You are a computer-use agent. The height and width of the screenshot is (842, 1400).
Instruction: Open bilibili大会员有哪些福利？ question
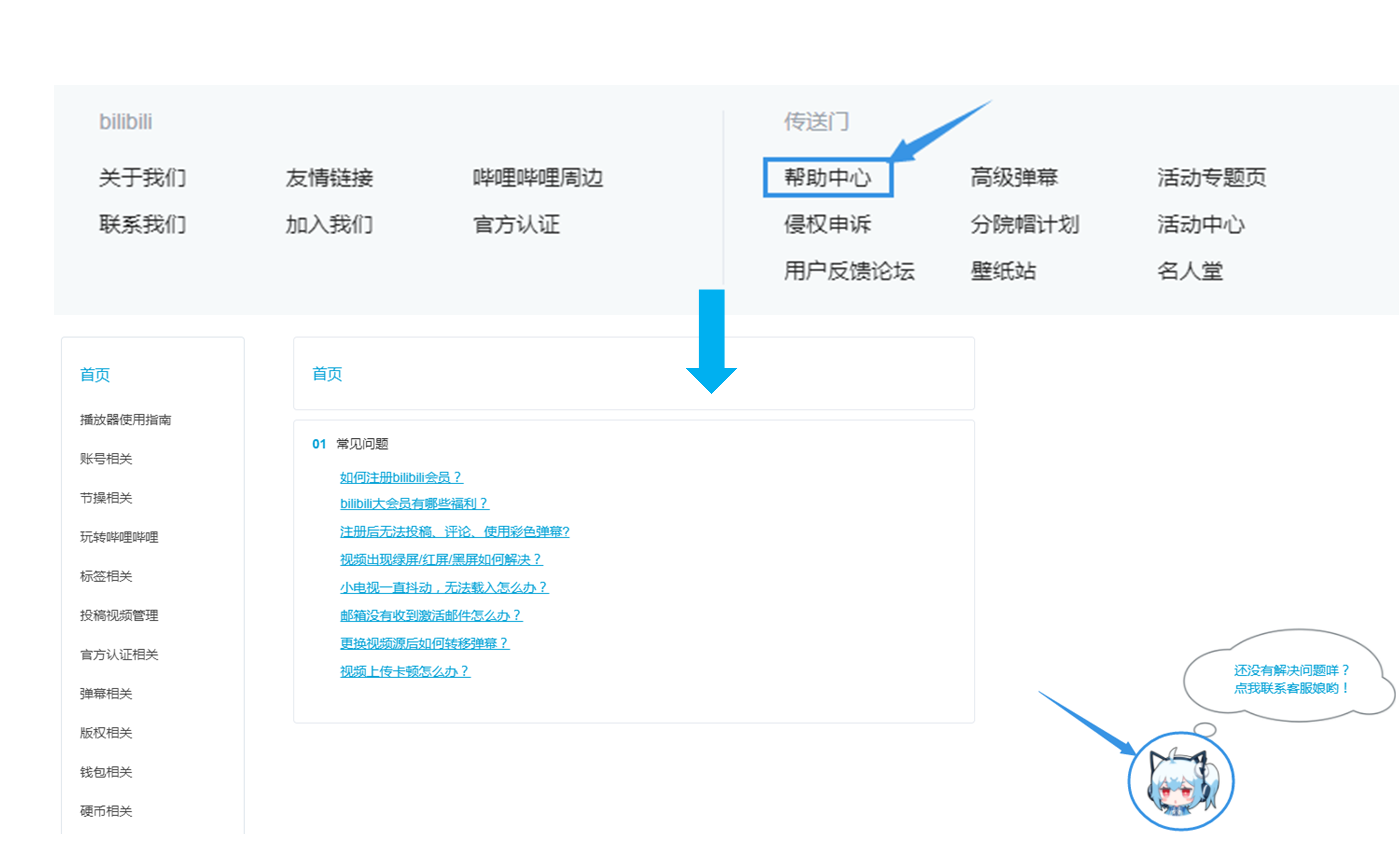(414, 503)
